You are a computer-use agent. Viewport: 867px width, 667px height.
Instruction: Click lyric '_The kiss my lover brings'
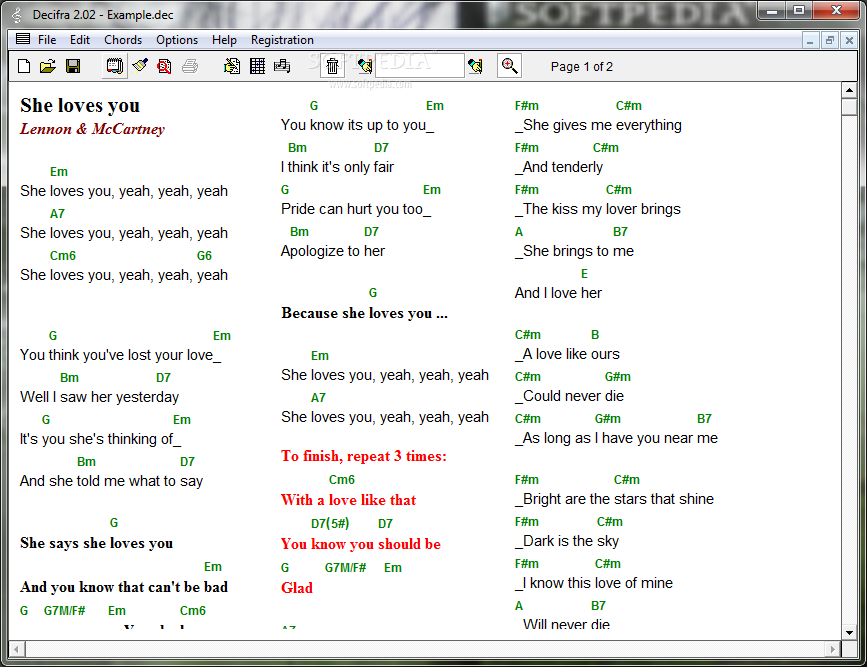[x=598, y=209]
